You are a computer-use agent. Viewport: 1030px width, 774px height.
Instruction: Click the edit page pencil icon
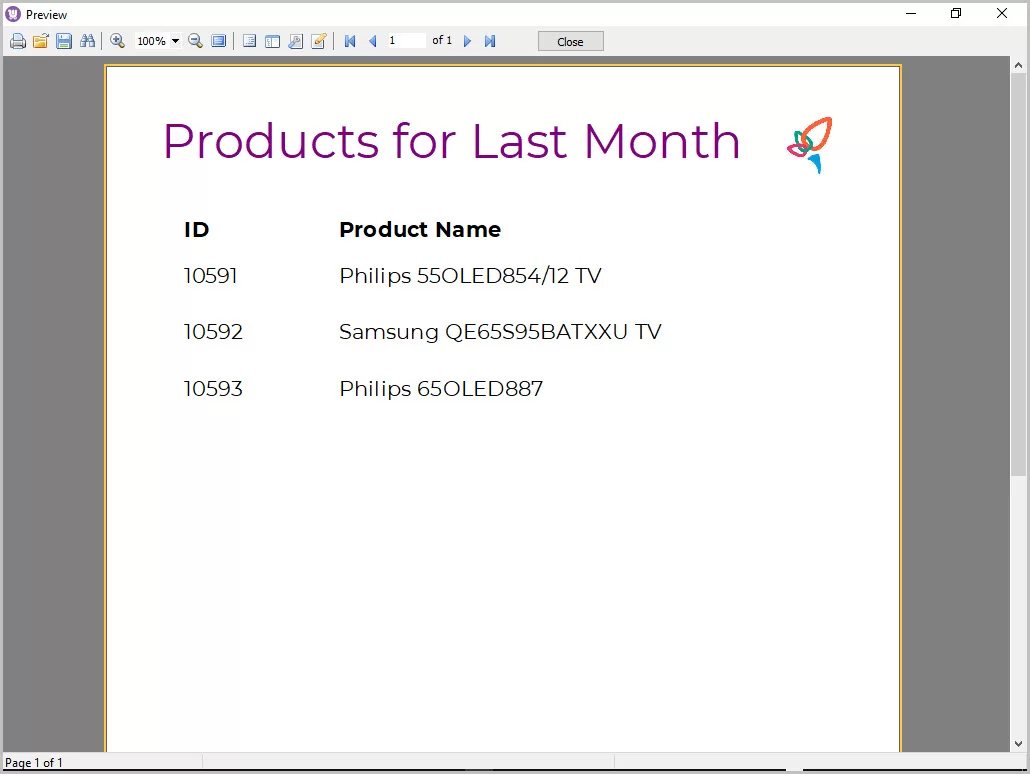tap(319, 41)
